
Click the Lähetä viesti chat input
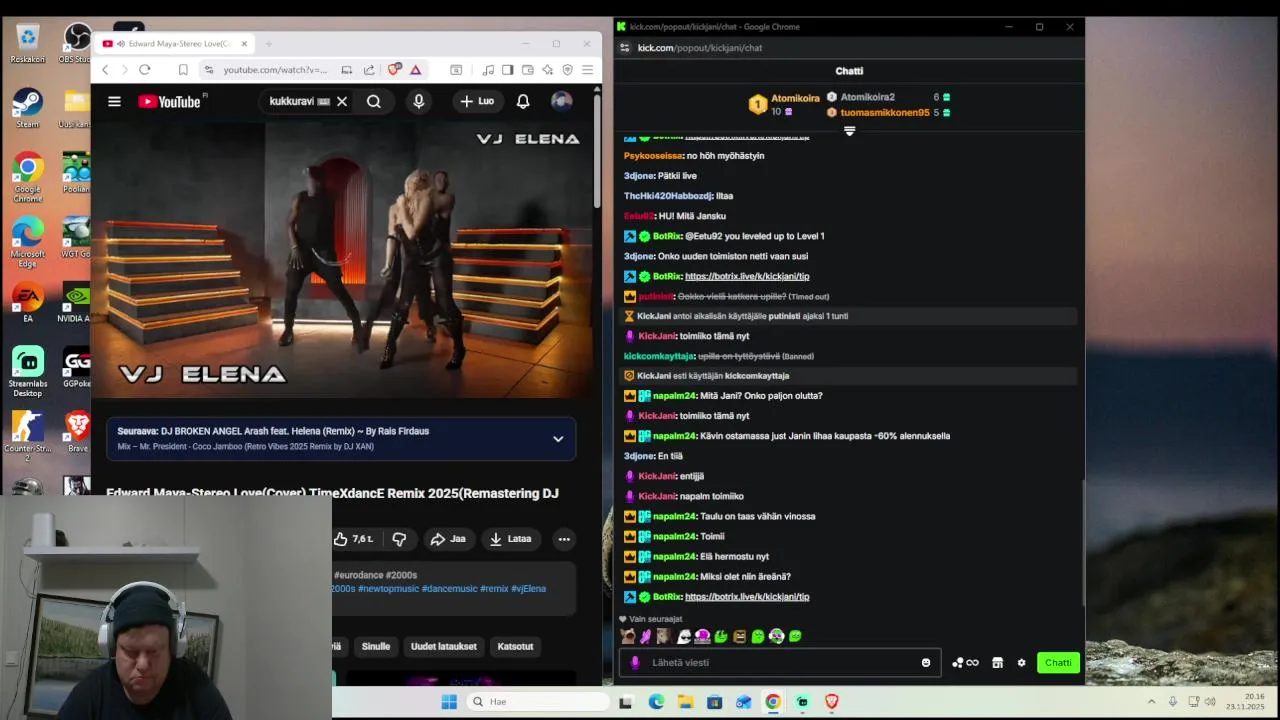click(780, 662)
